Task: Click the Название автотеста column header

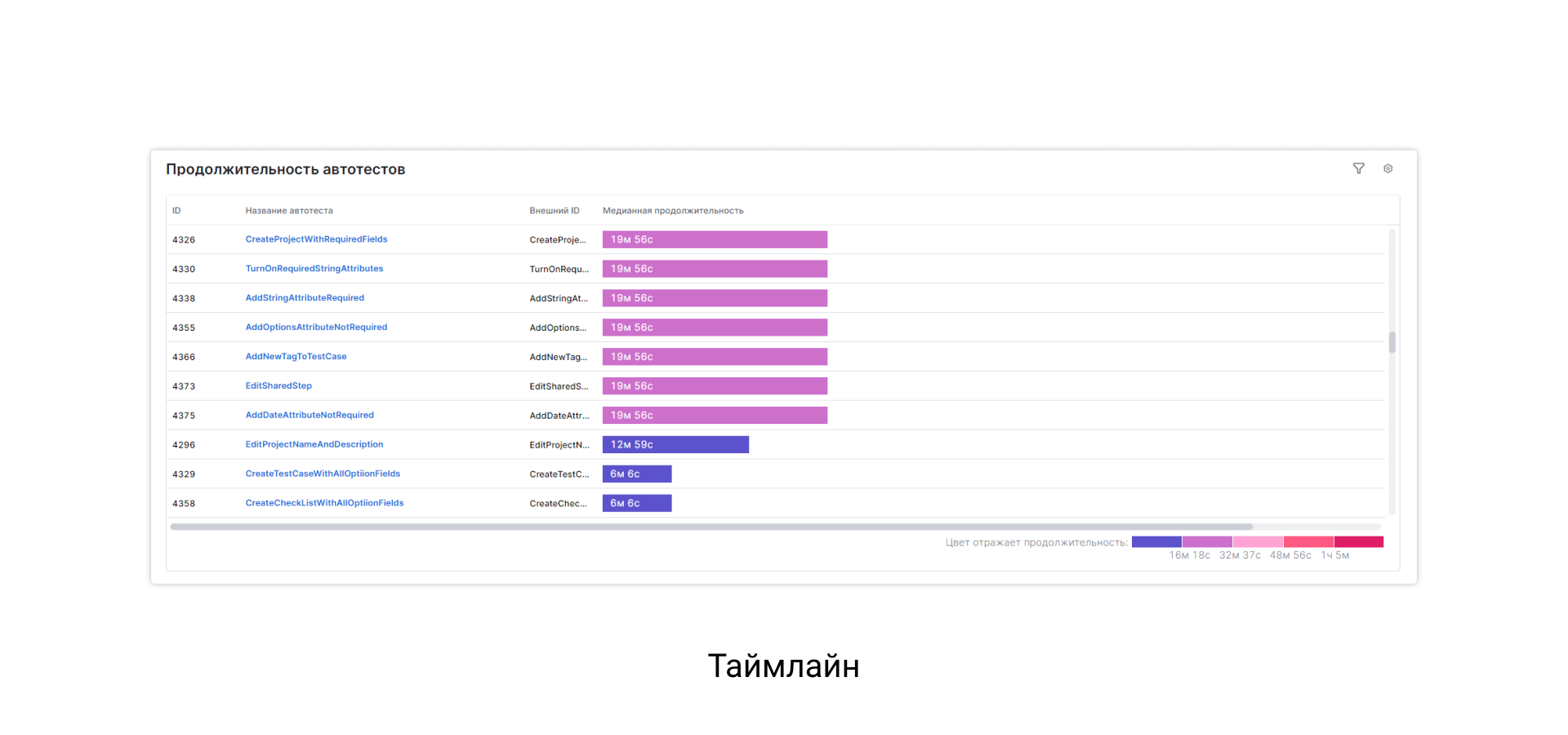Action: pos(289,211)
